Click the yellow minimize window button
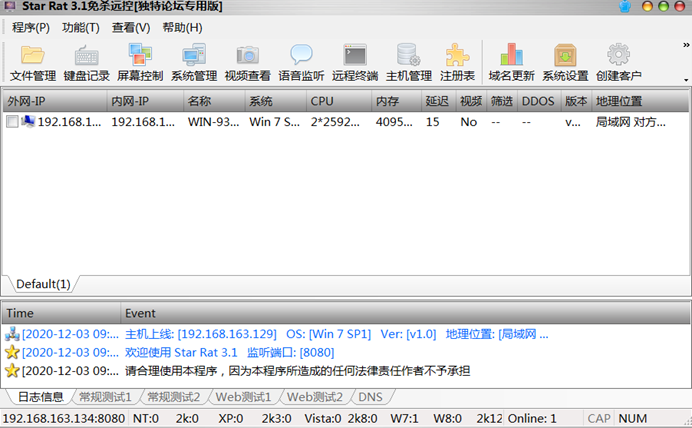The image size is (692, 428). [x=647, y=6]
